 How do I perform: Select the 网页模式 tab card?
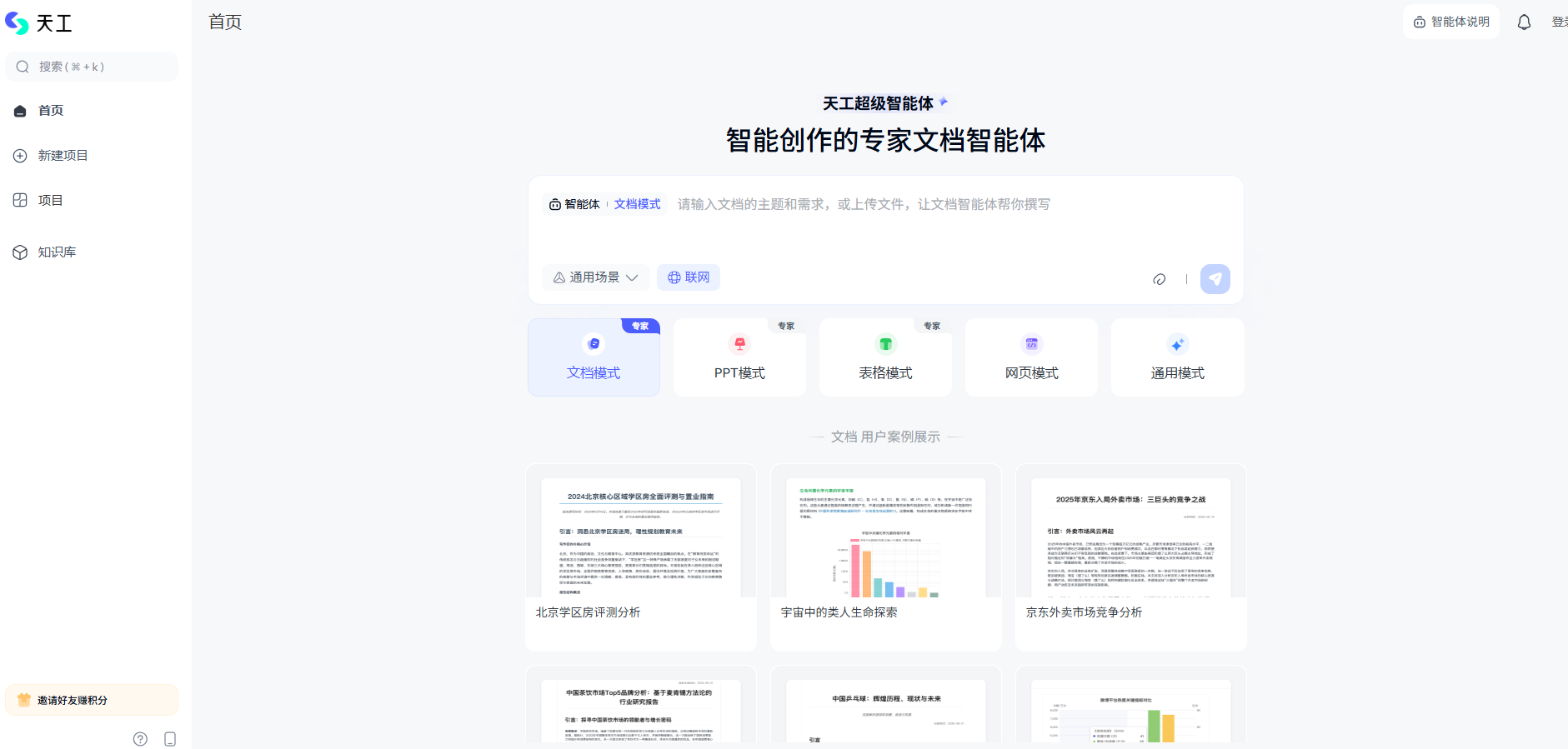tap(1031, 357)
